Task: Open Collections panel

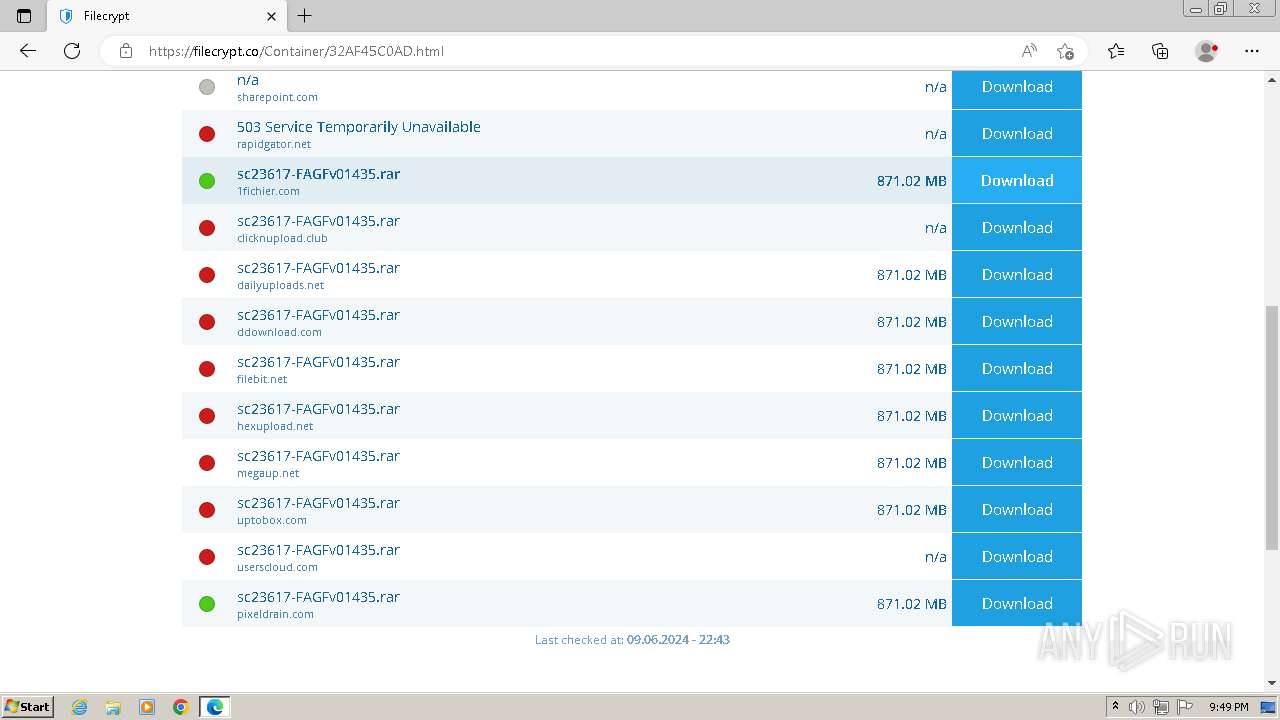Action: pyautogui.click(x=1160, y=51)
